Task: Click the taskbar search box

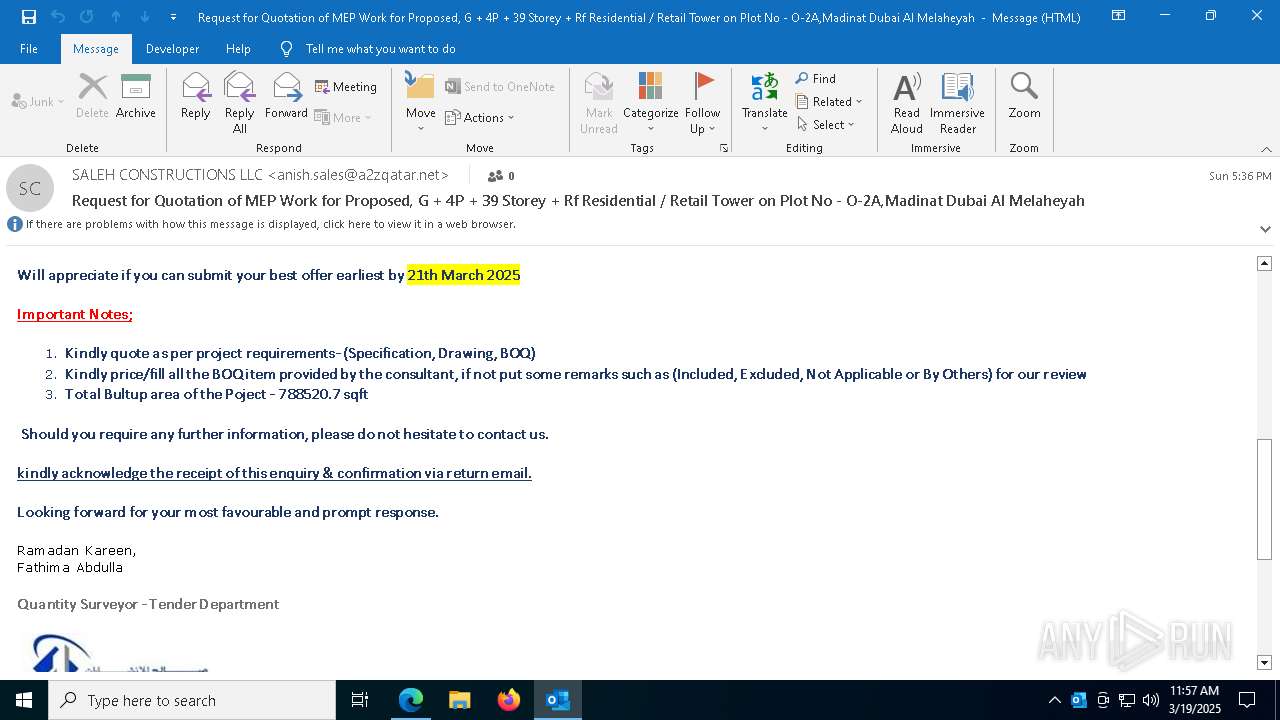Action: pos(192,700)
